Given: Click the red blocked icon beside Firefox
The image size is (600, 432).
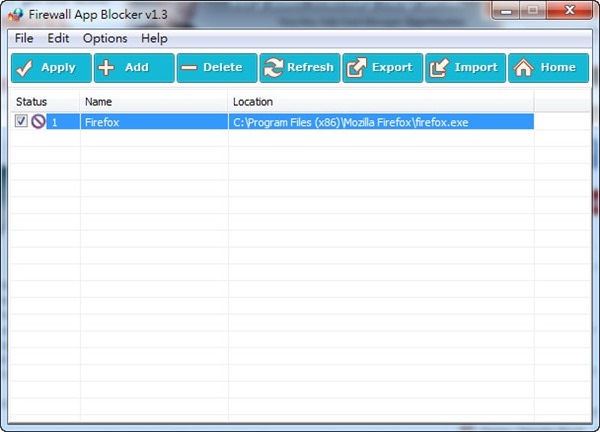Looking at the screenshot, I should click(38, 122).
